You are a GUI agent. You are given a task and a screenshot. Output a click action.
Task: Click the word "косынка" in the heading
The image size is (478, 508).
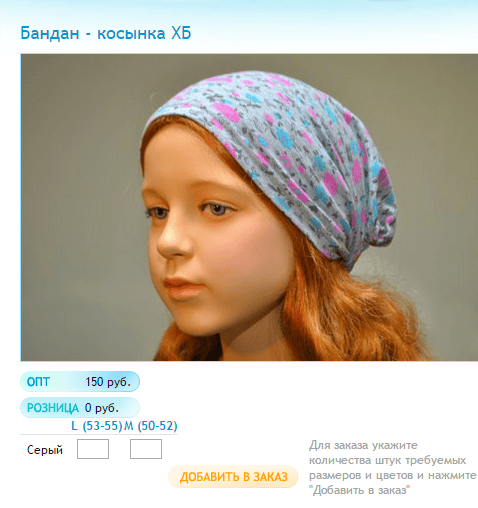click(131, 34)
